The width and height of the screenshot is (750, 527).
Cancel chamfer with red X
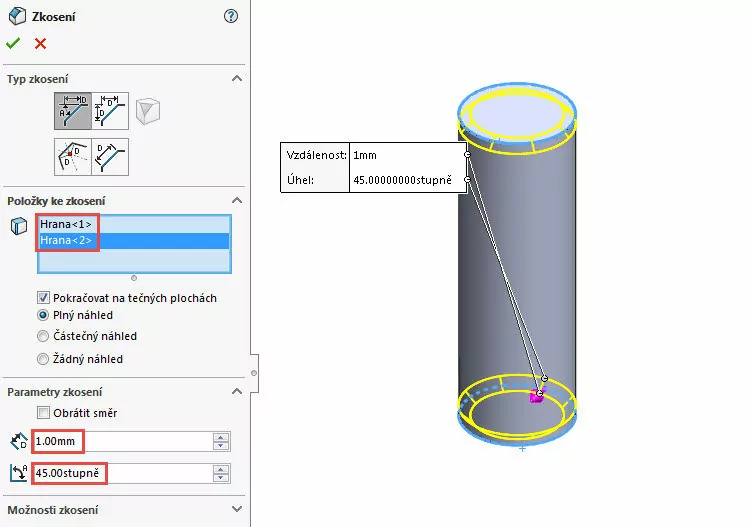coord(40,44)
